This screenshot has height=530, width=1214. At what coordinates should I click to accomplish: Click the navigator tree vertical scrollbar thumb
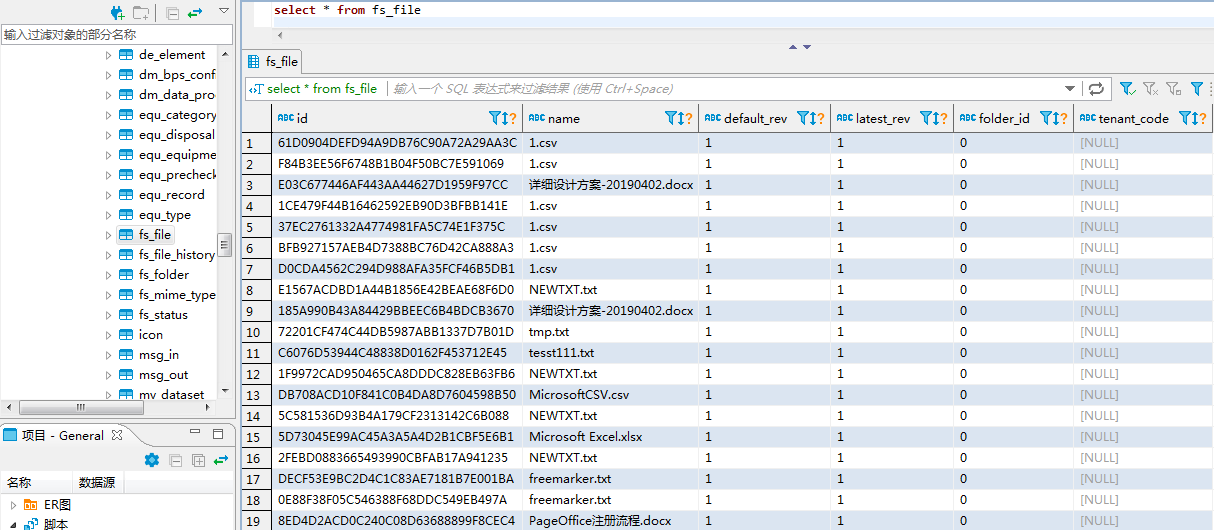pyautogui.click(x=225, y=245)
